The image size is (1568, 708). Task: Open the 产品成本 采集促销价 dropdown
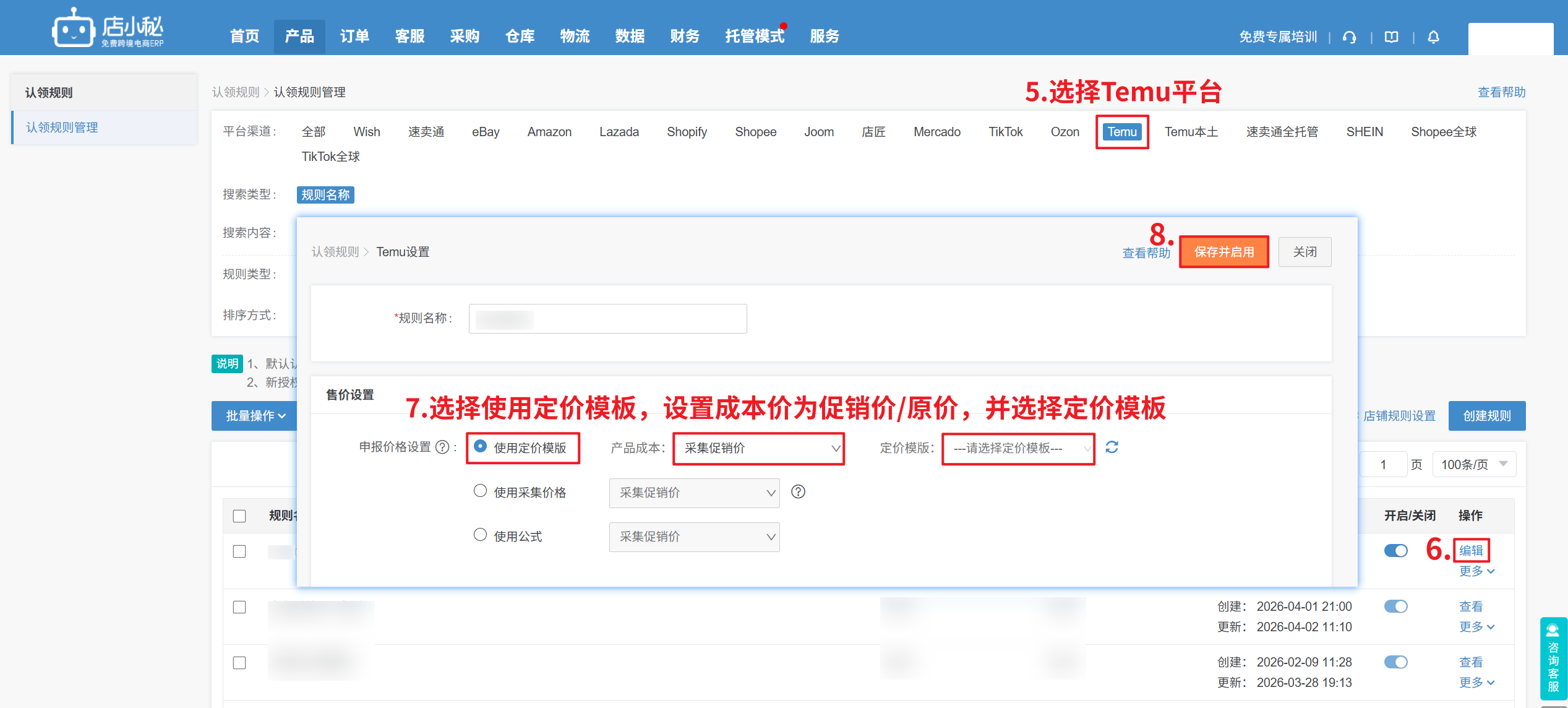(758, 448)
